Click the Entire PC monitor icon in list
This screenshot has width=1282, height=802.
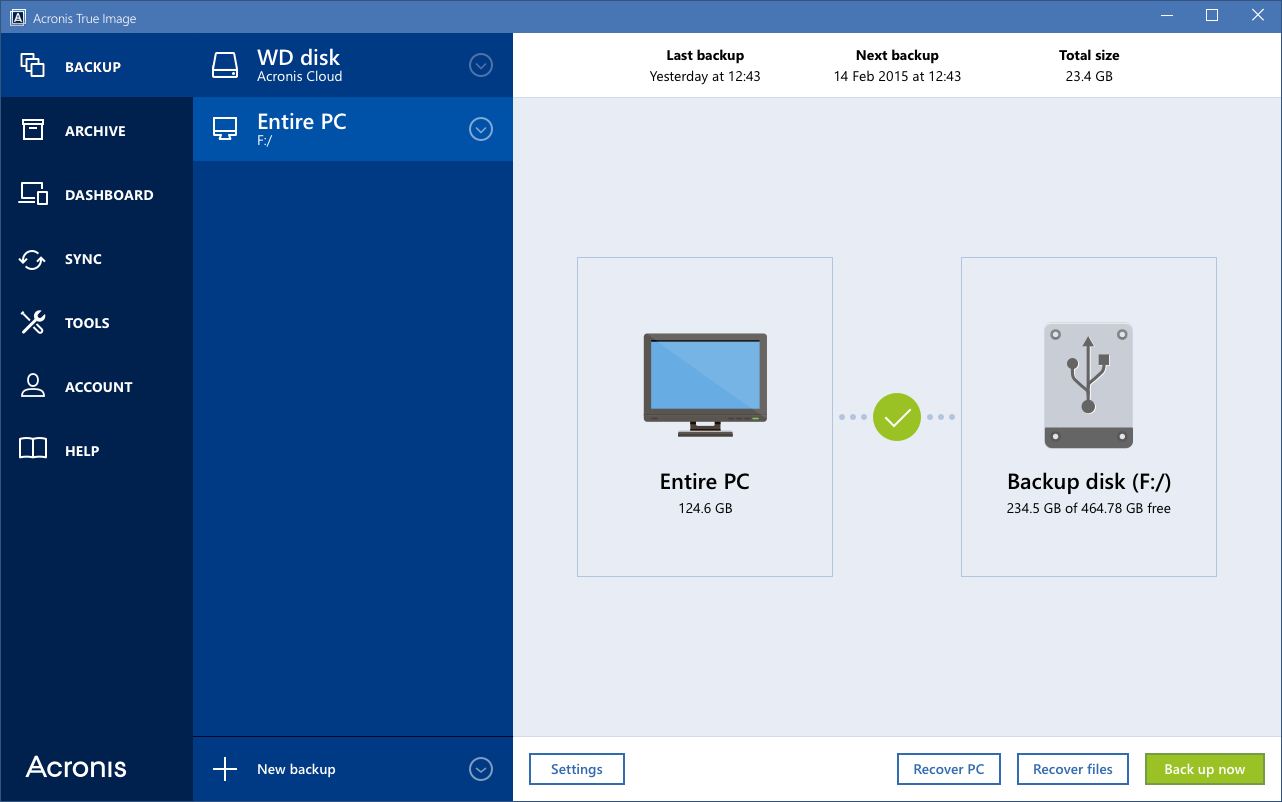coord(225,129)
